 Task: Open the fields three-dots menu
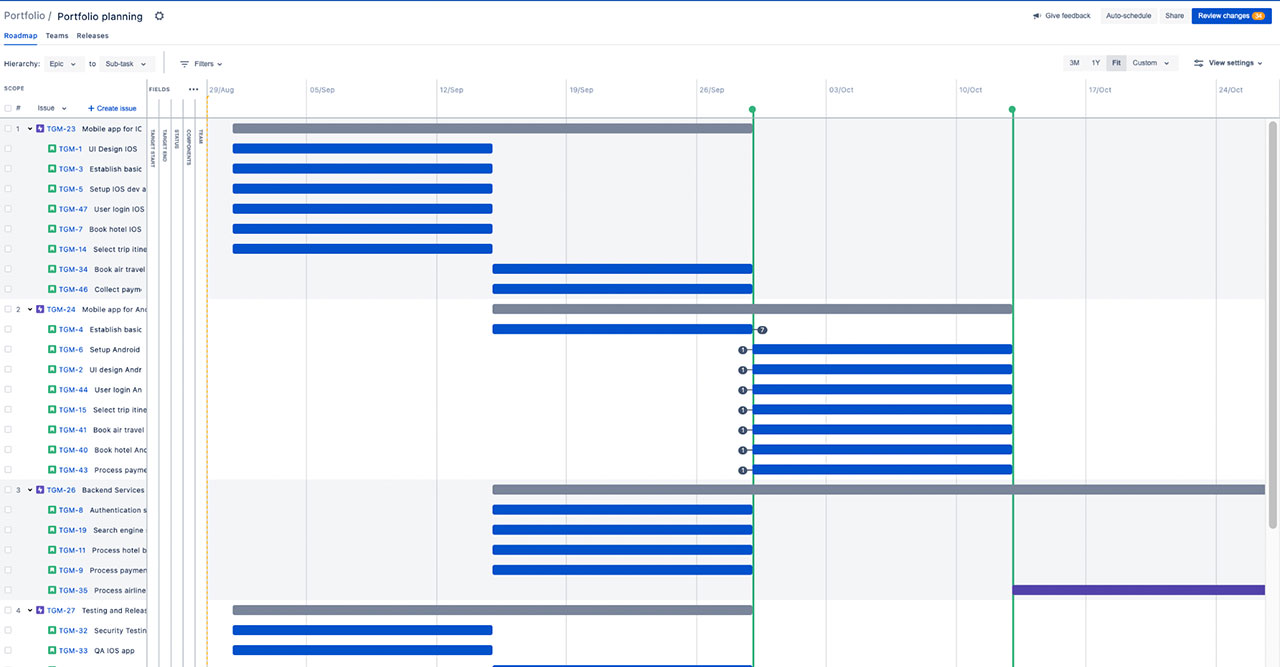coord(194,89)
